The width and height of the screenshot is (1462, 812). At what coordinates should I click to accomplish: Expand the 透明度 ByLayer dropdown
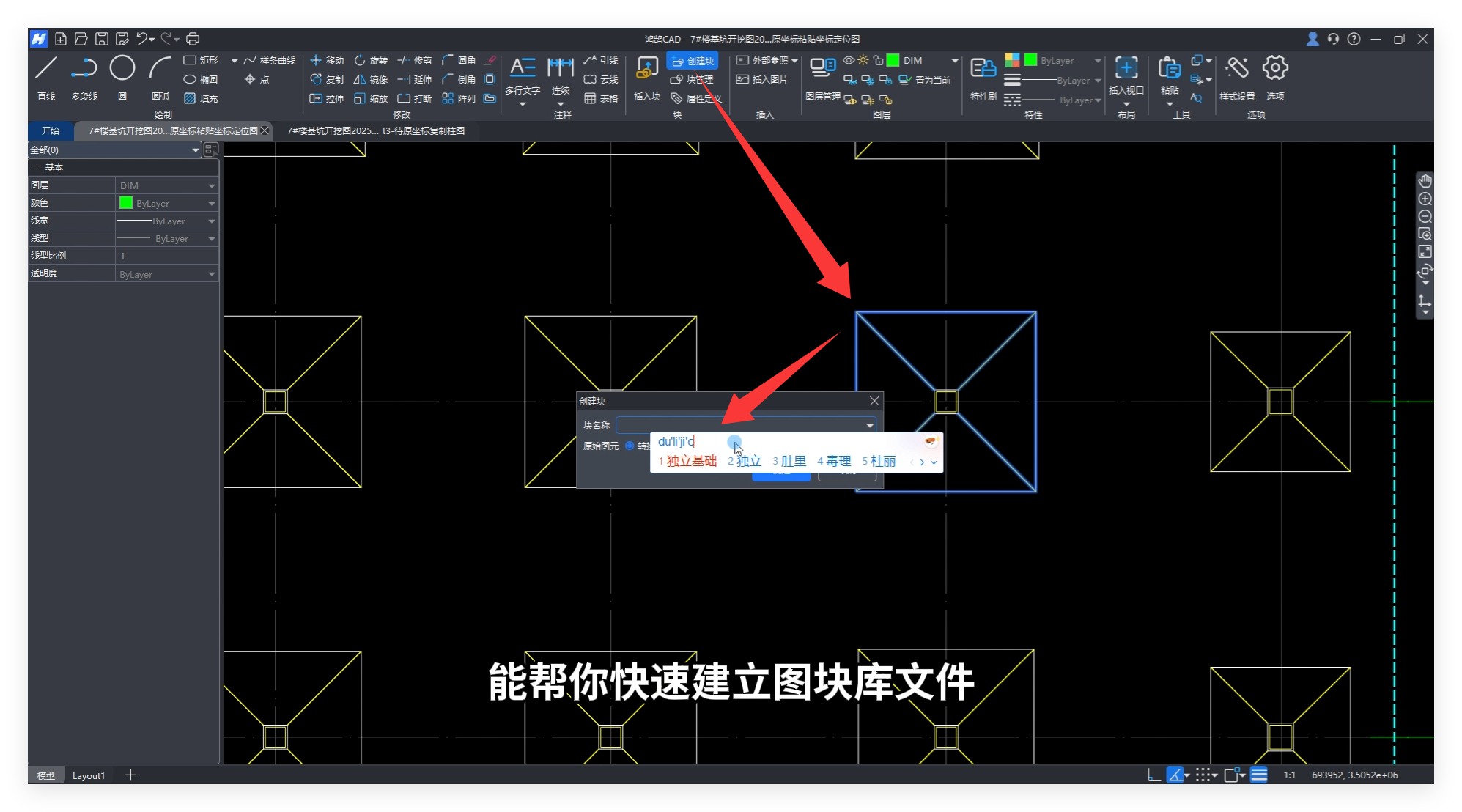pos(211,275)
